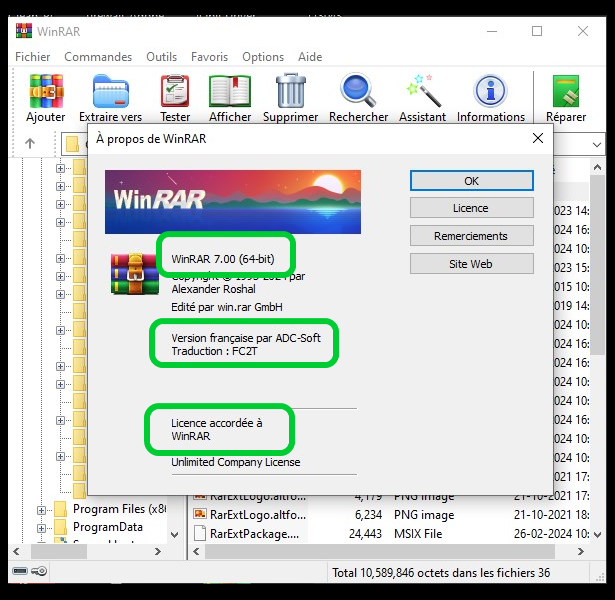Viewport: 615px width, 600px height.
Task: Click the Réparer green book icon
Action: (x=566, y=91)
